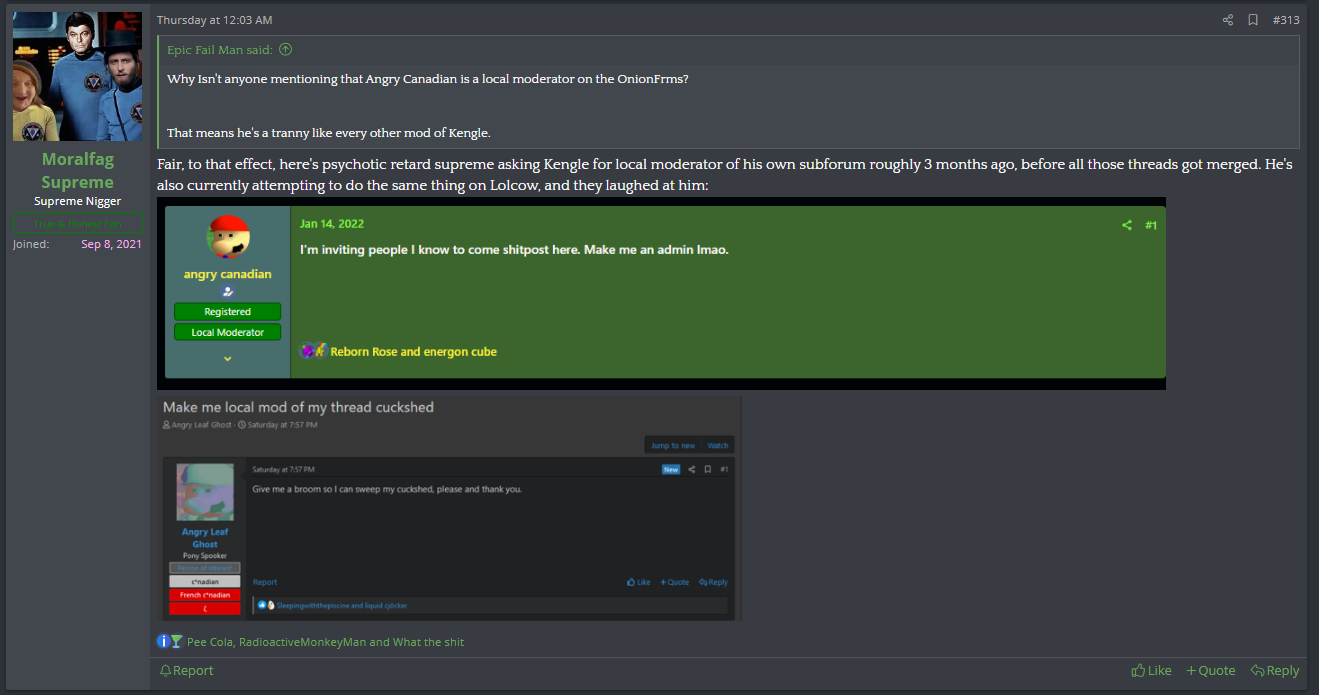Screen dimensions: 1319x695
Task: Click 'Jump to new' in the dark screenshot
Action: (x=673, y=445)
